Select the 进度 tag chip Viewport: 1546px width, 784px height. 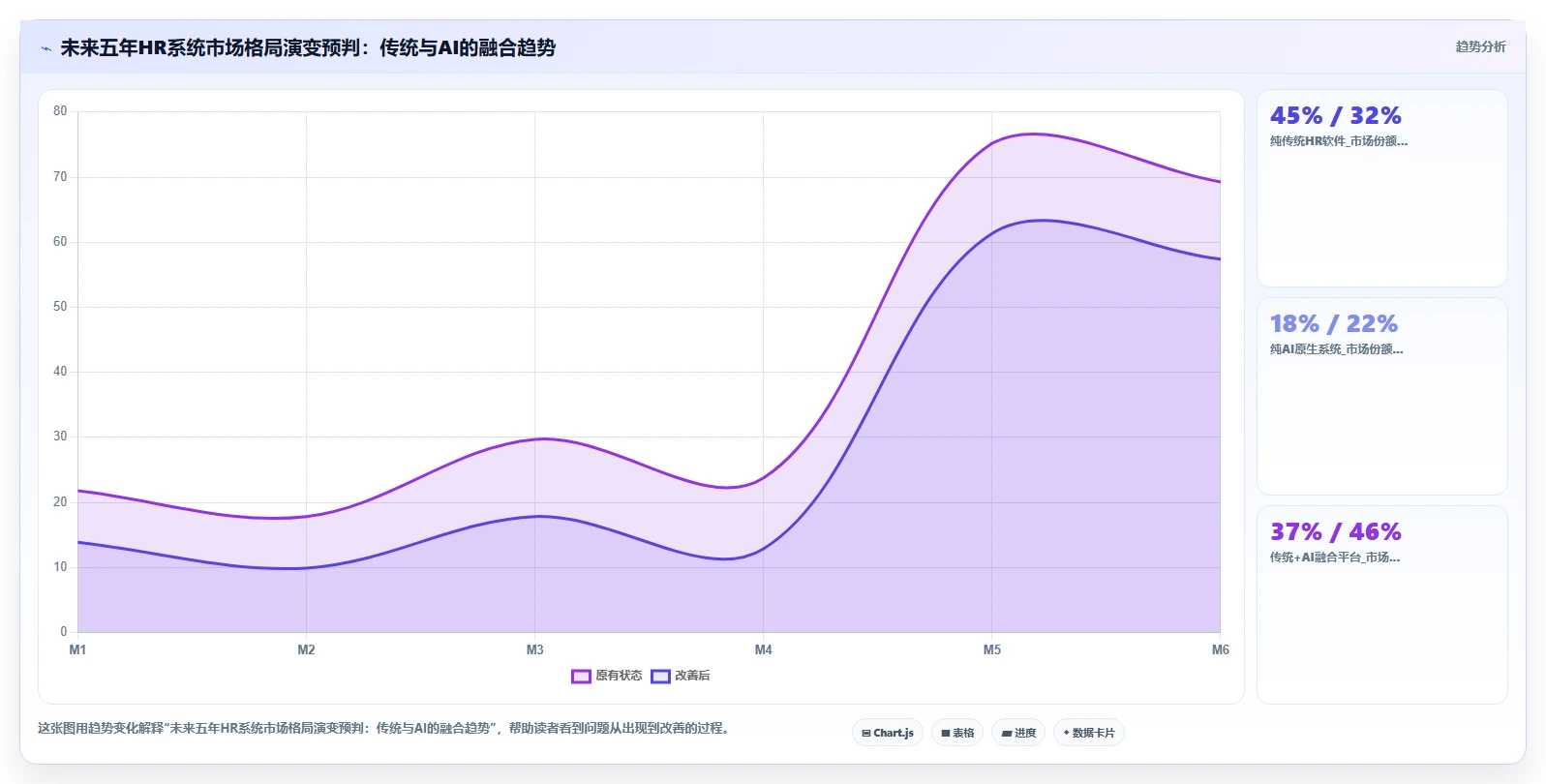pos(1018,733)
